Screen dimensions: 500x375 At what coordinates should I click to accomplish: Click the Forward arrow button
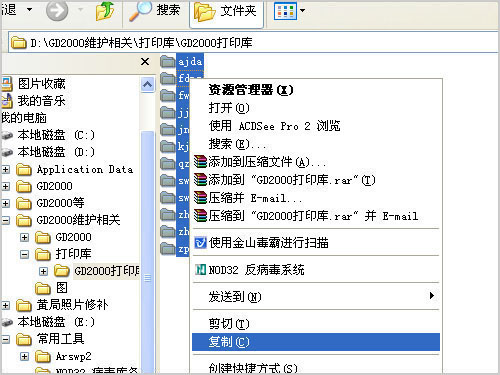pyautogui.click(x=57, y=10)
